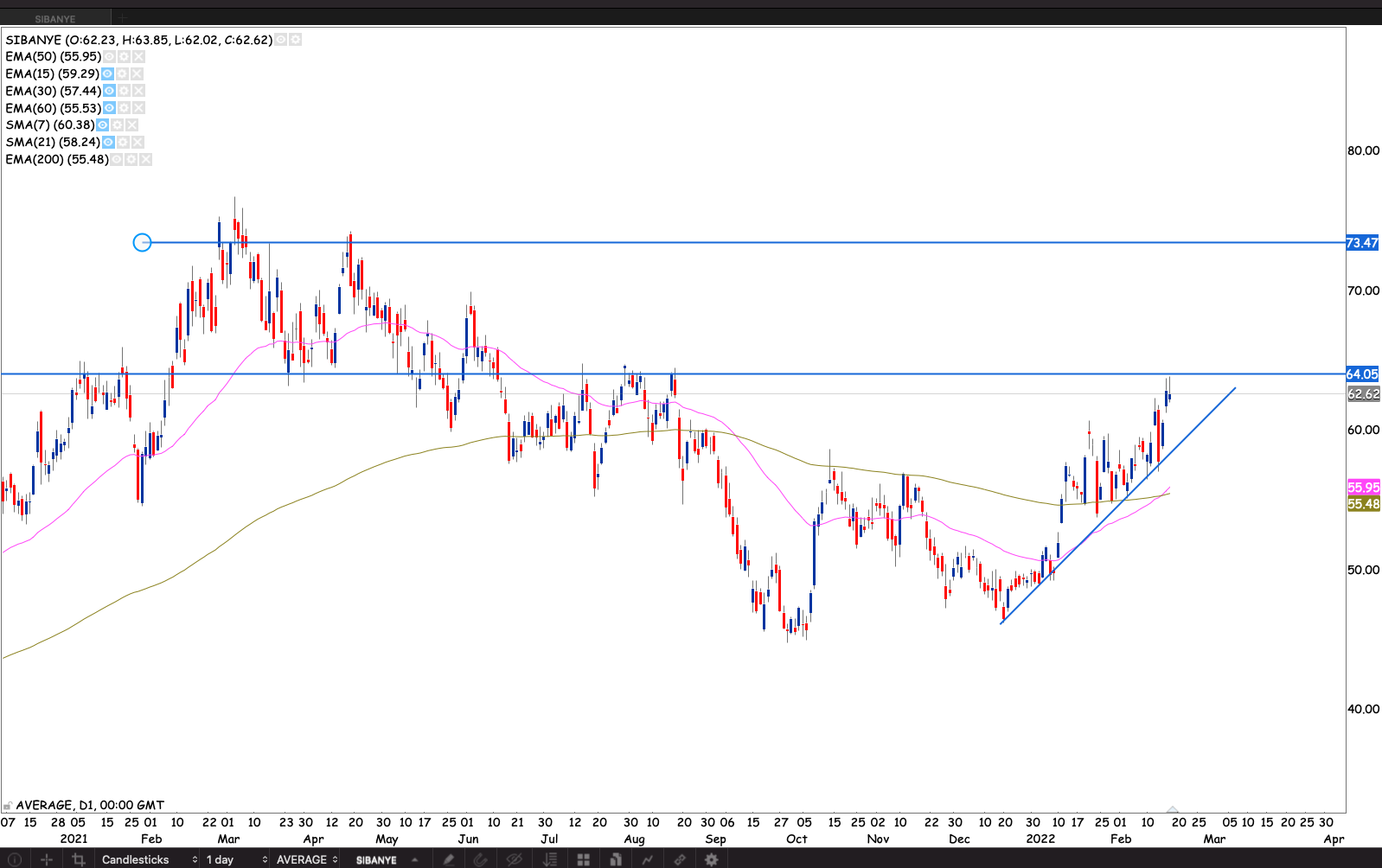
Task: Remove the EMA(200) indicator
Action: click(x=146, y=160)
